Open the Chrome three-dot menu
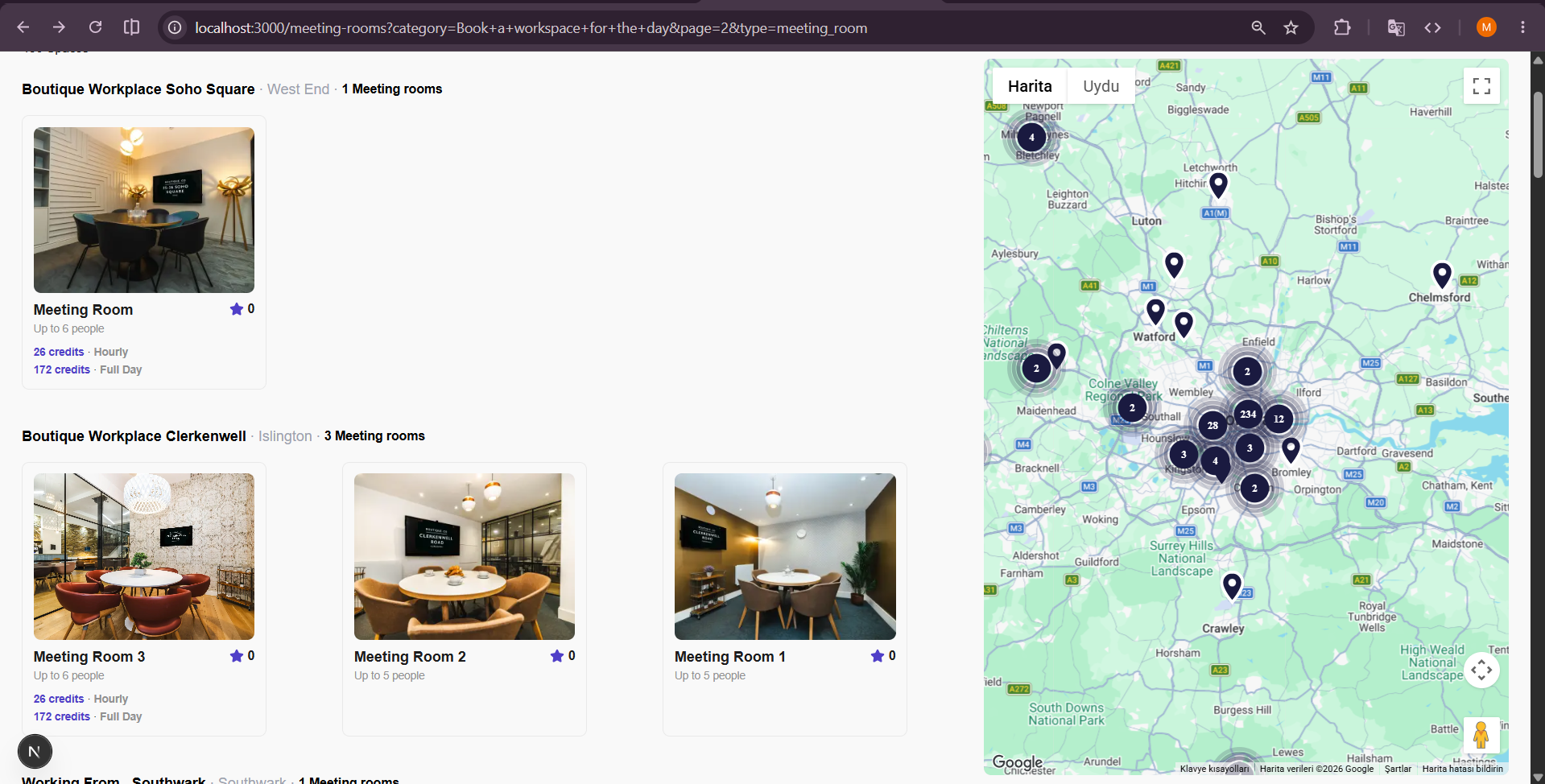Image resolution: width=1545 pixels, height=784 pixels. (x=1522, y=27)
